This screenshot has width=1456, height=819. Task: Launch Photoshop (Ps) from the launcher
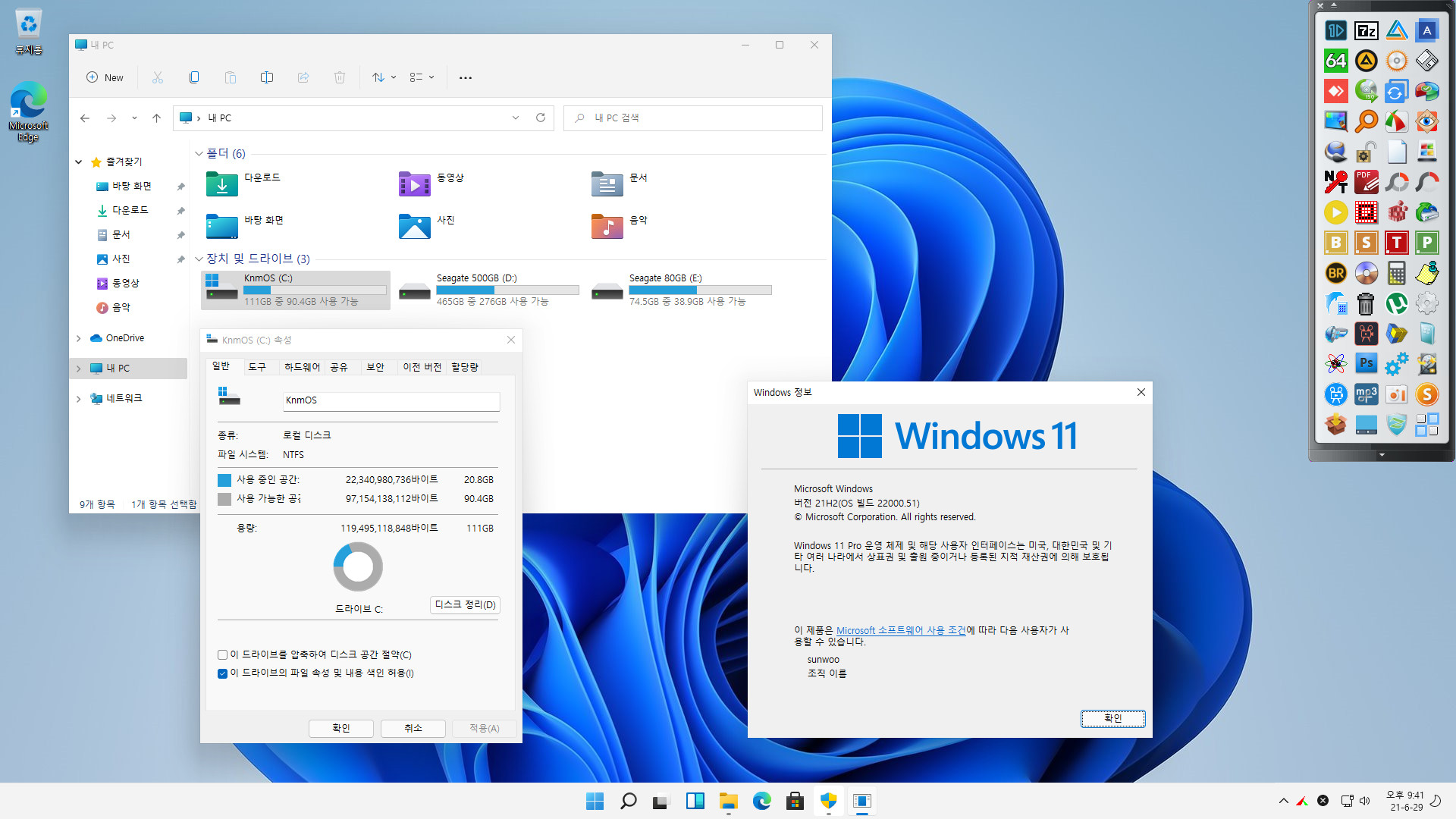1367,363
